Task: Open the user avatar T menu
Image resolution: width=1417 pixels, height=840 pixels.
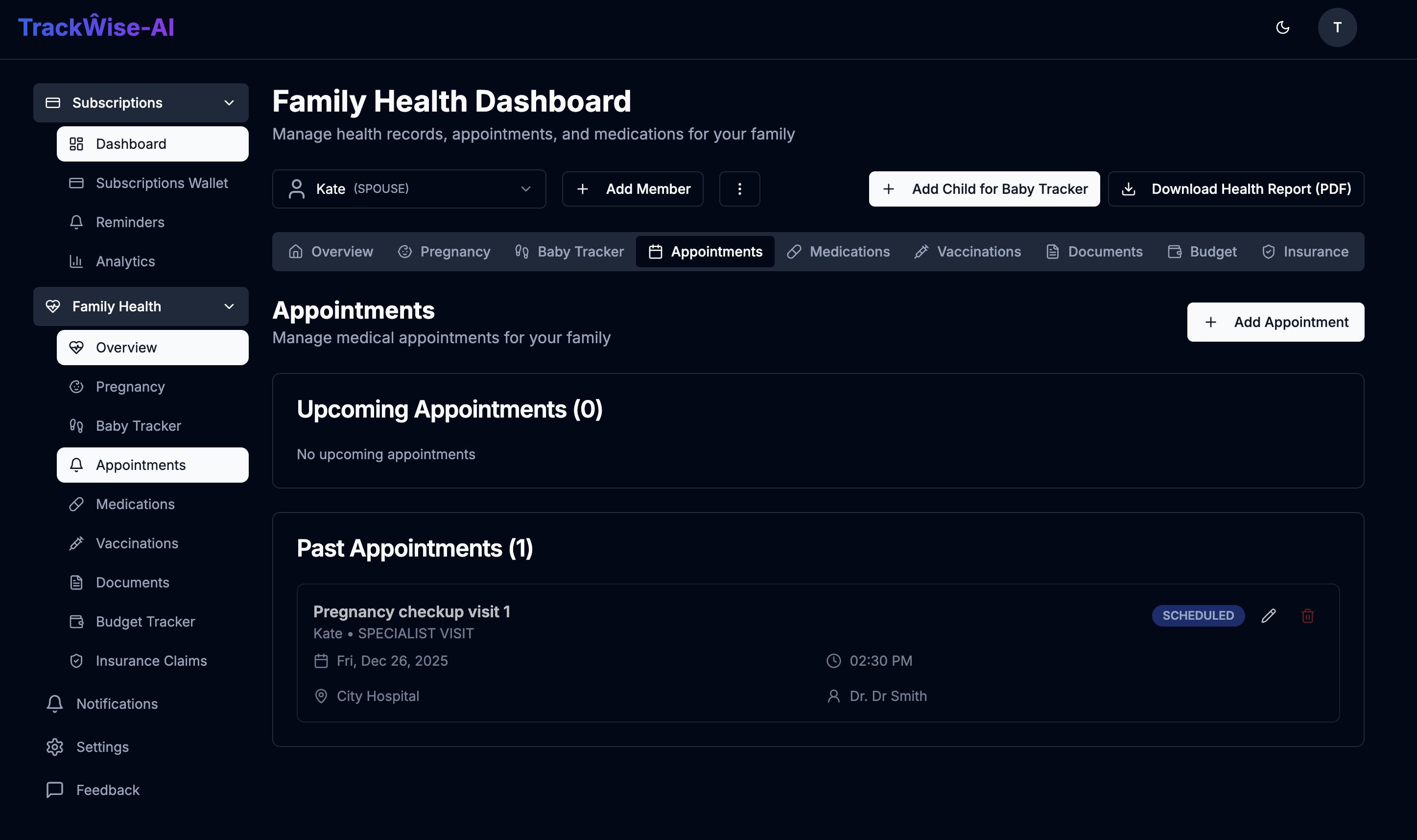Action: point(1337,27)
